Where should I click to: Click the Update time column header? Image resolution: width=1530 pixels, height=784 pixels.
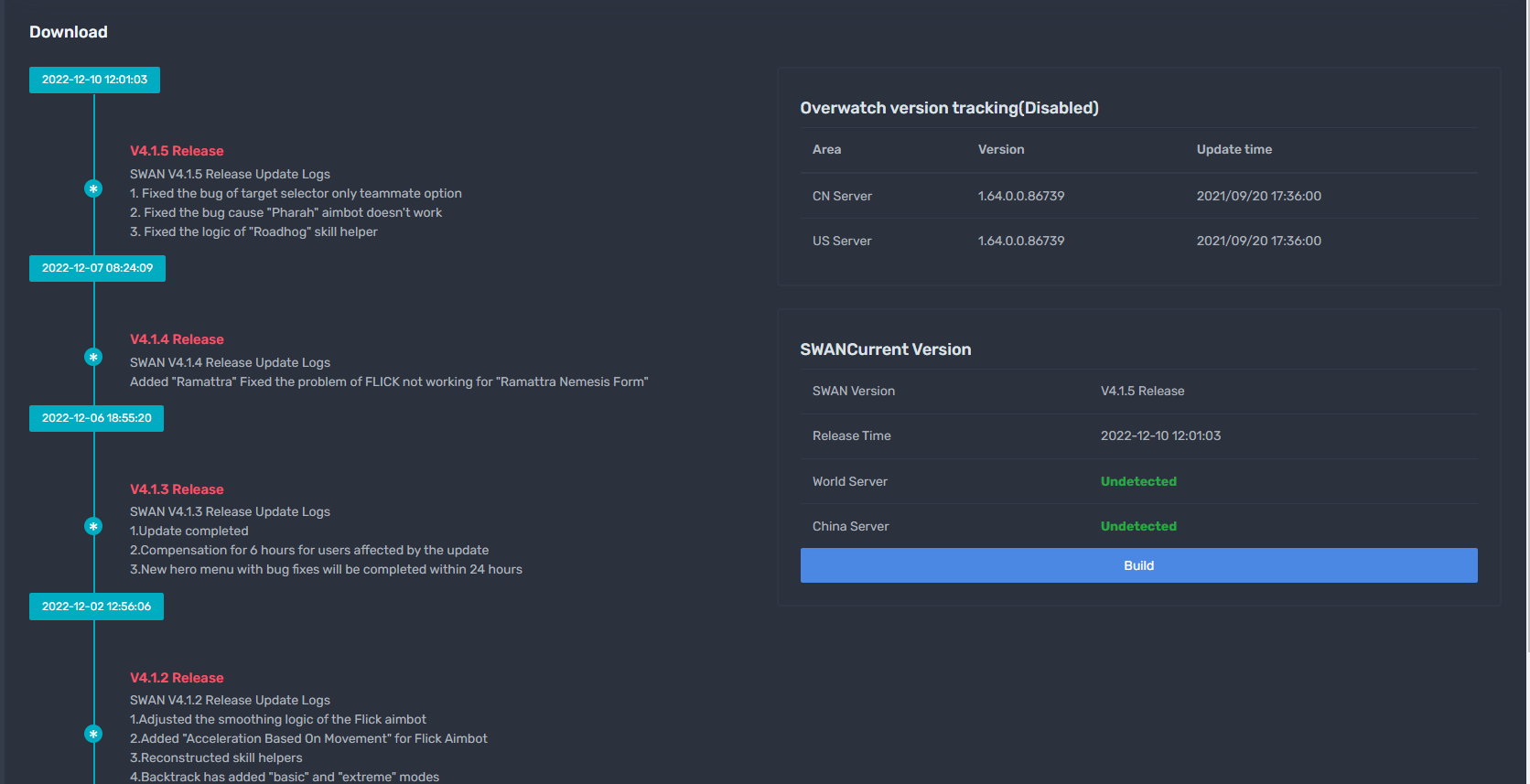tap(1234, 149)
